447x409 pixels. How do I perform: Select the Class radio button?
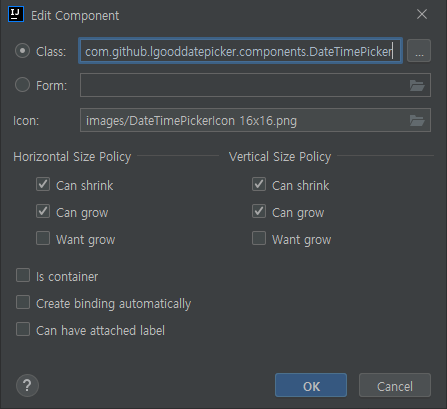(x=22, y=51)
